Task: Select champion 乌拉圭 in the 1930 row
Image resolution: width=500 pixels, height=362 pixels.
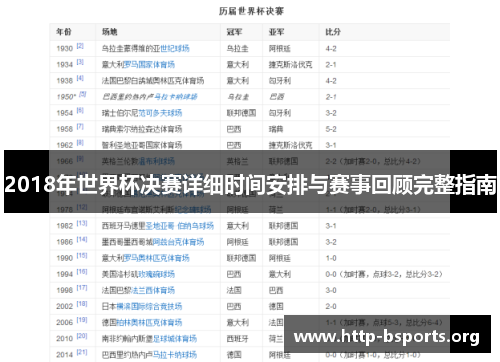Action: tap(238, 49)
